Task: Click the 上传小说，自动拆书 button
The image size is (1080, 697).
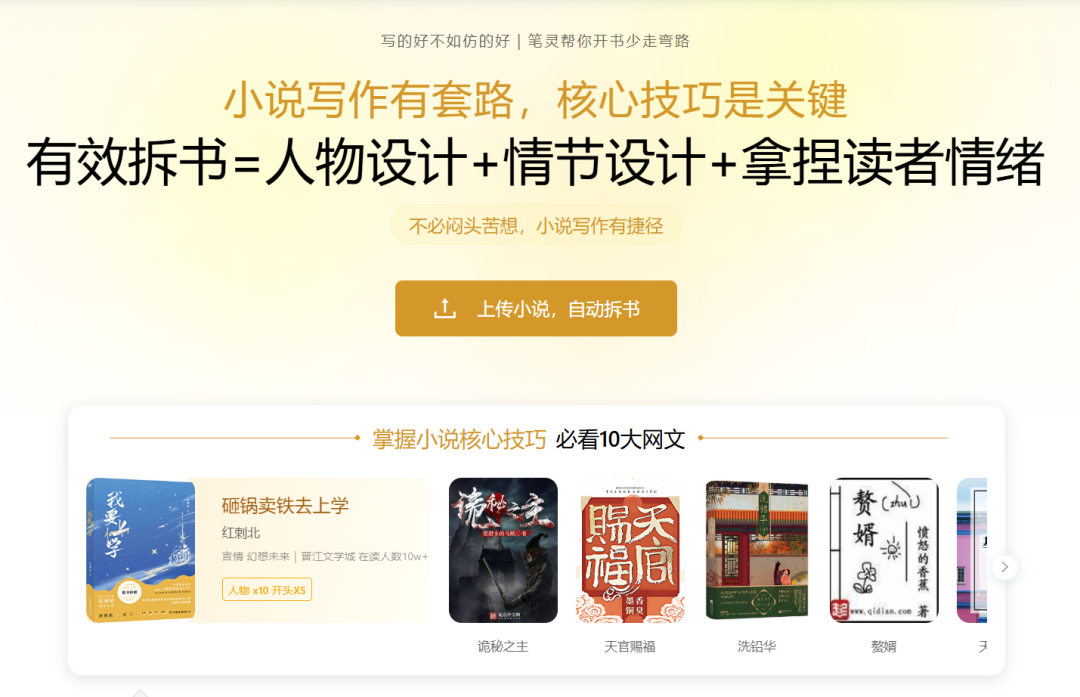Action: (536, 309)
